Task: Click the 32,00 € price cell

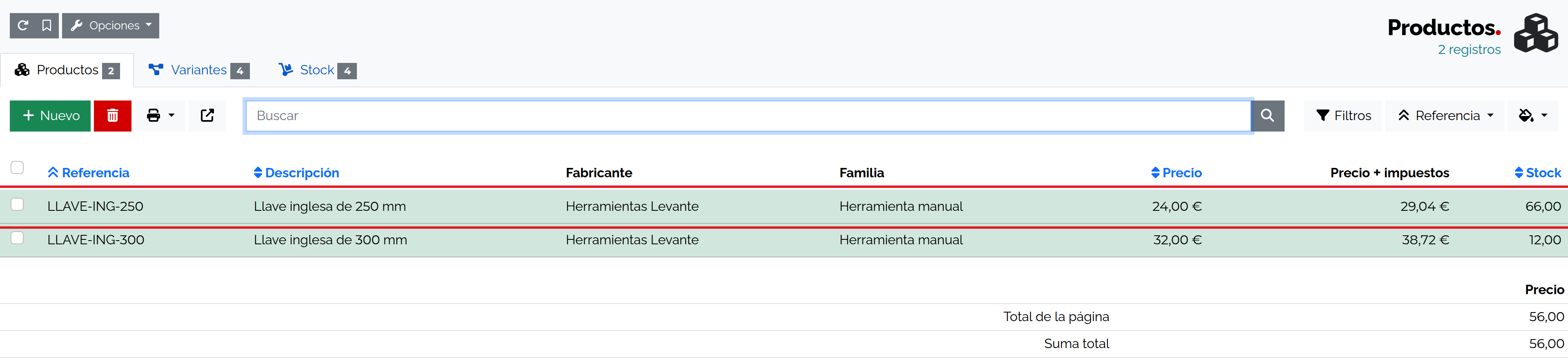Action: pos(1177,240)
